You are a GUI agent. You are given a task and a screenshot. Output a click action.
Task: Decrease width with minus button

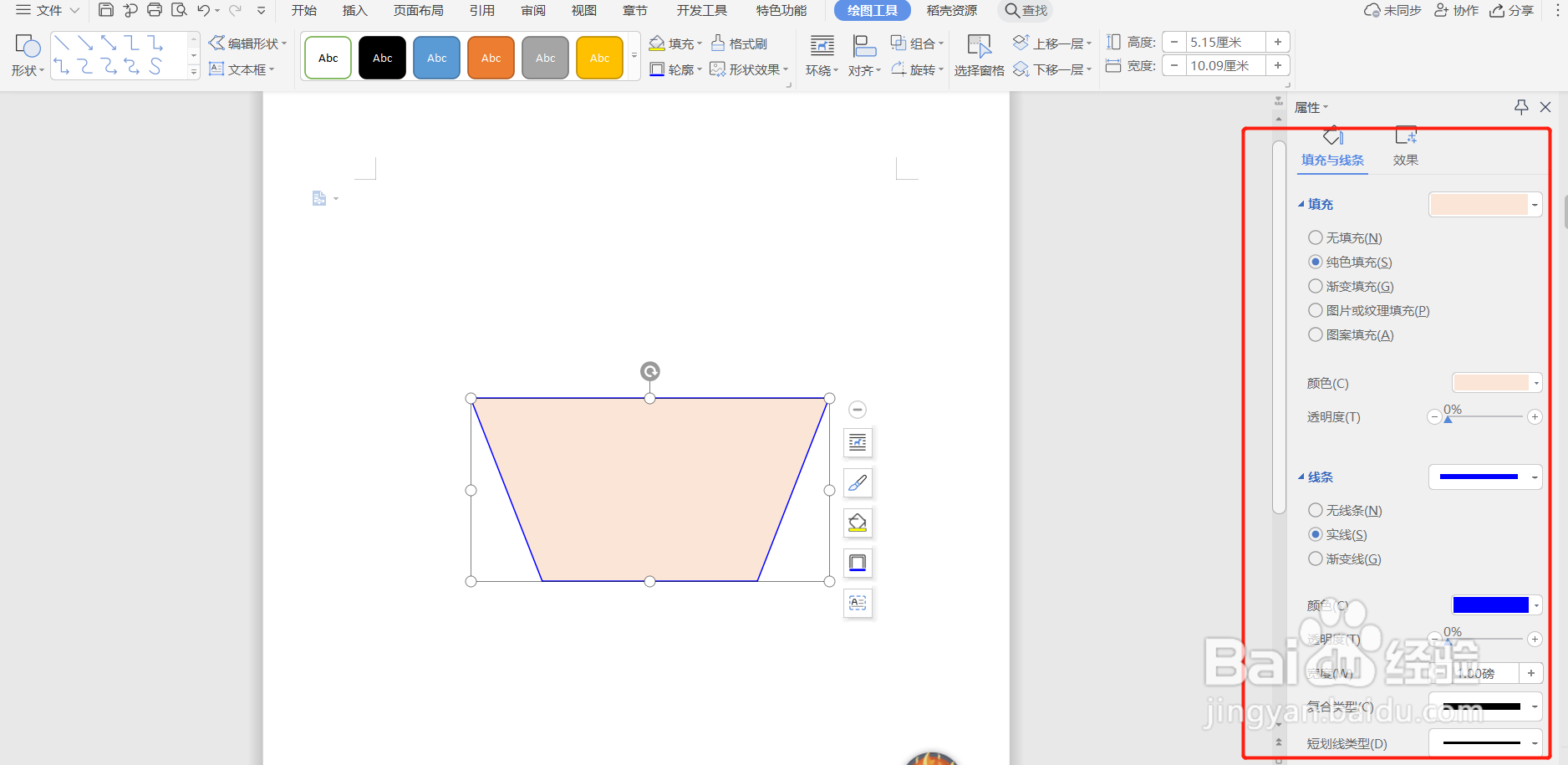pyautogui.click(x=1174, y=65)
